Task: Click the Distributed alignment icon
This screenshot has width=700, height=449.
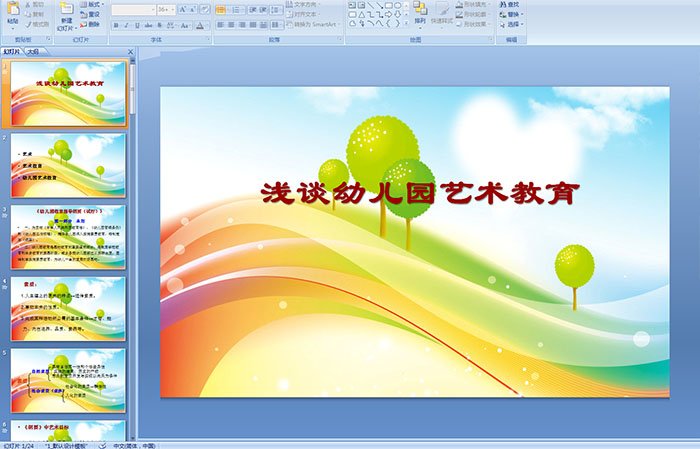Action: coord(263,25)
